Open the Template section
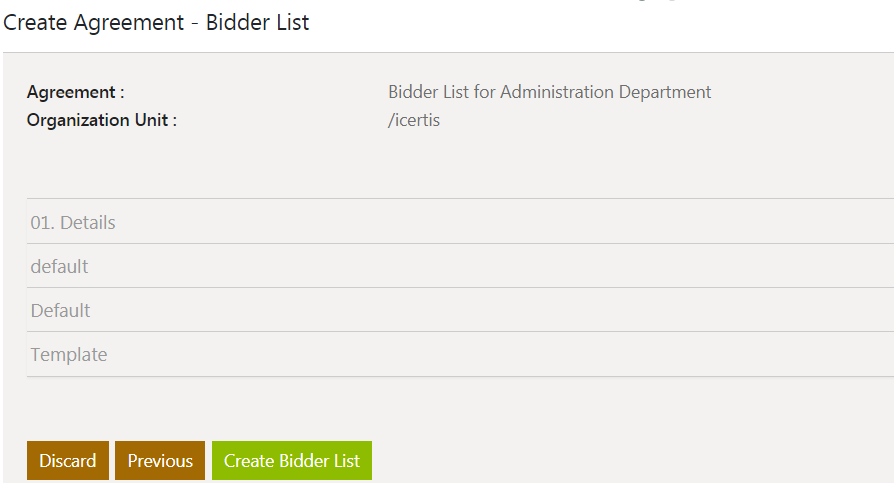This screenshot has width=894, height=483. [69, 354]
